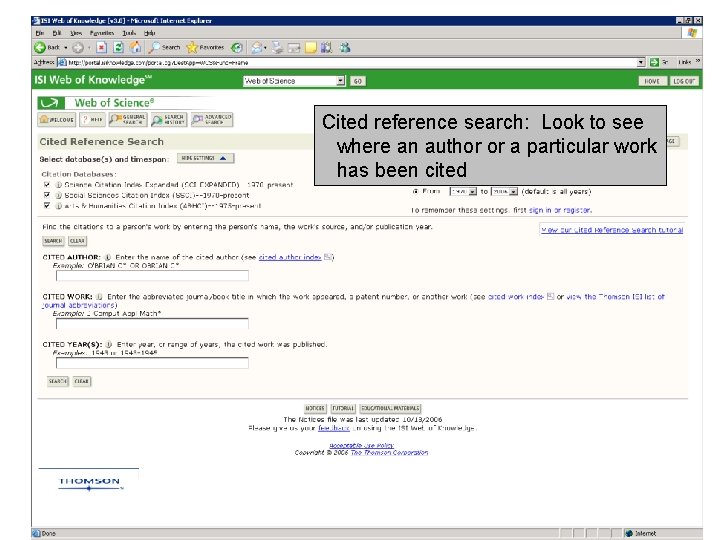
Task: Open the Tools menu
Action: coord(129,33)
